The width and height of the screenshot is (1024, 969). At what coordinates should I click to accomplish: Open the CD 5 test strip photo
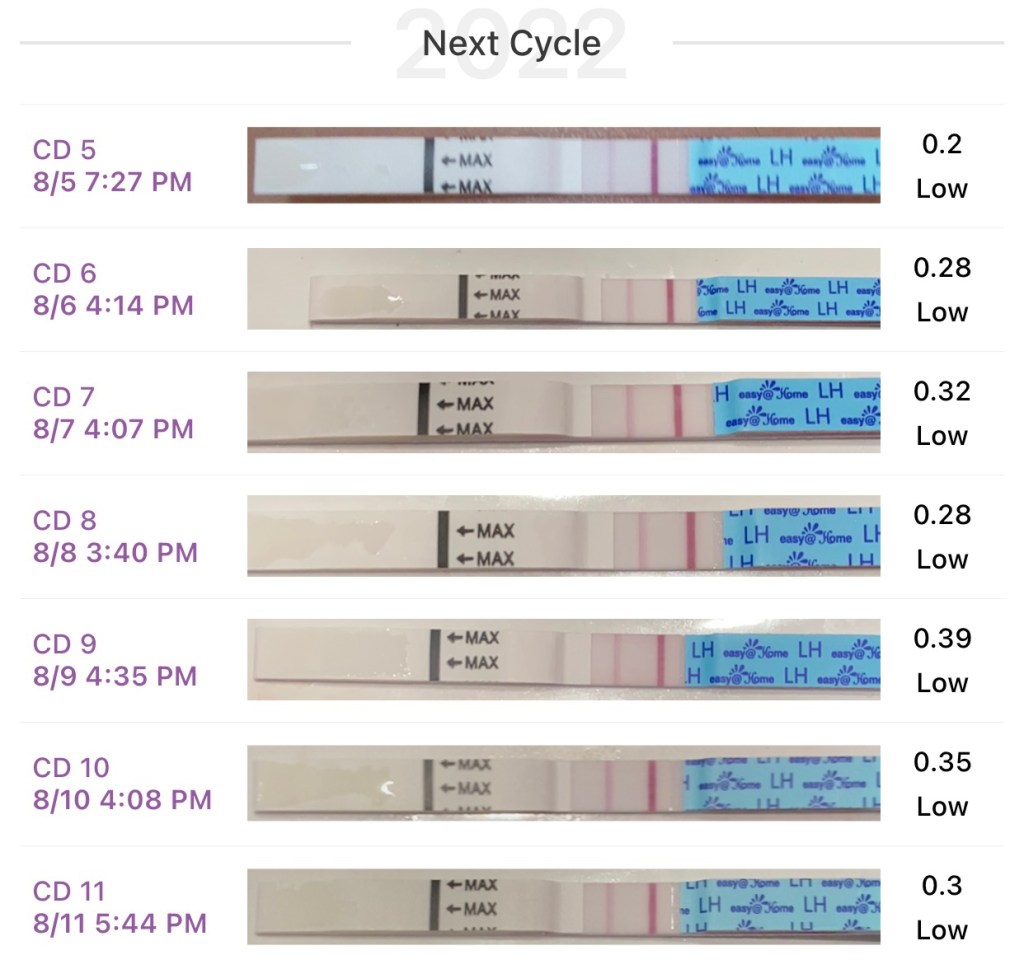pyautogui.click(x=563, y=165)
